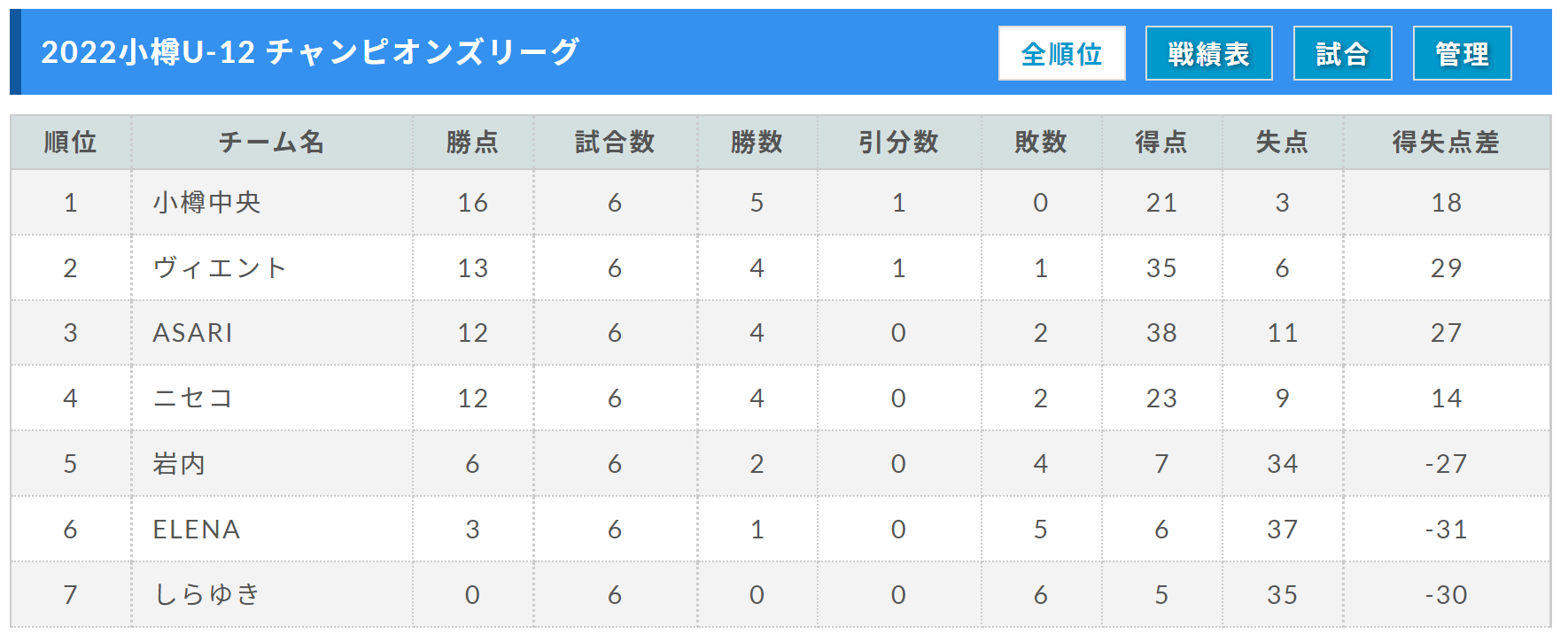Click the 失点 column header

pos(1282,142)
